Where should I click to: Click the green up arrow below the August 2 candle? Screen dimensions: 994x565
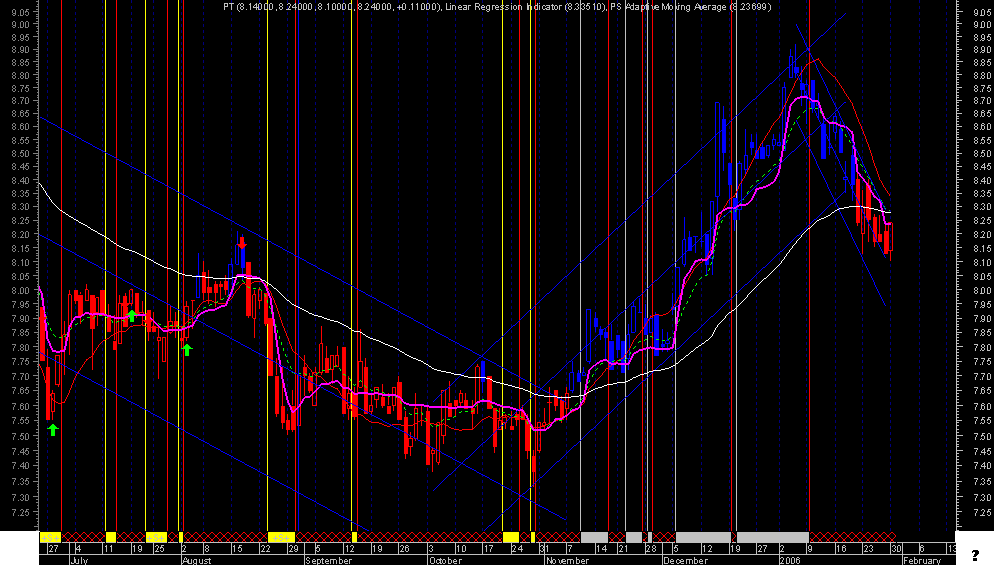[x=186, y=349]
